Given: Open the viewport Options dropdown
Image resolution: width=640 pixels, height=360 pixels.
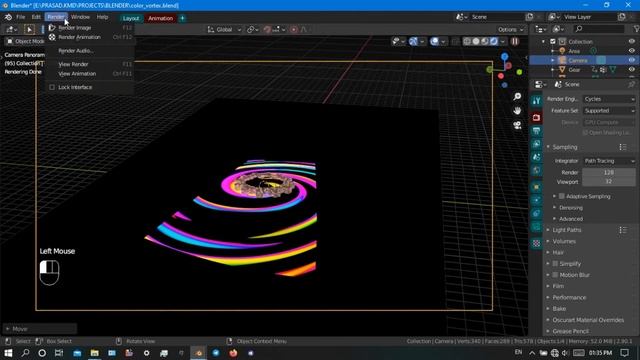Looking at the screenshot, I should click(x=510, y=29).
